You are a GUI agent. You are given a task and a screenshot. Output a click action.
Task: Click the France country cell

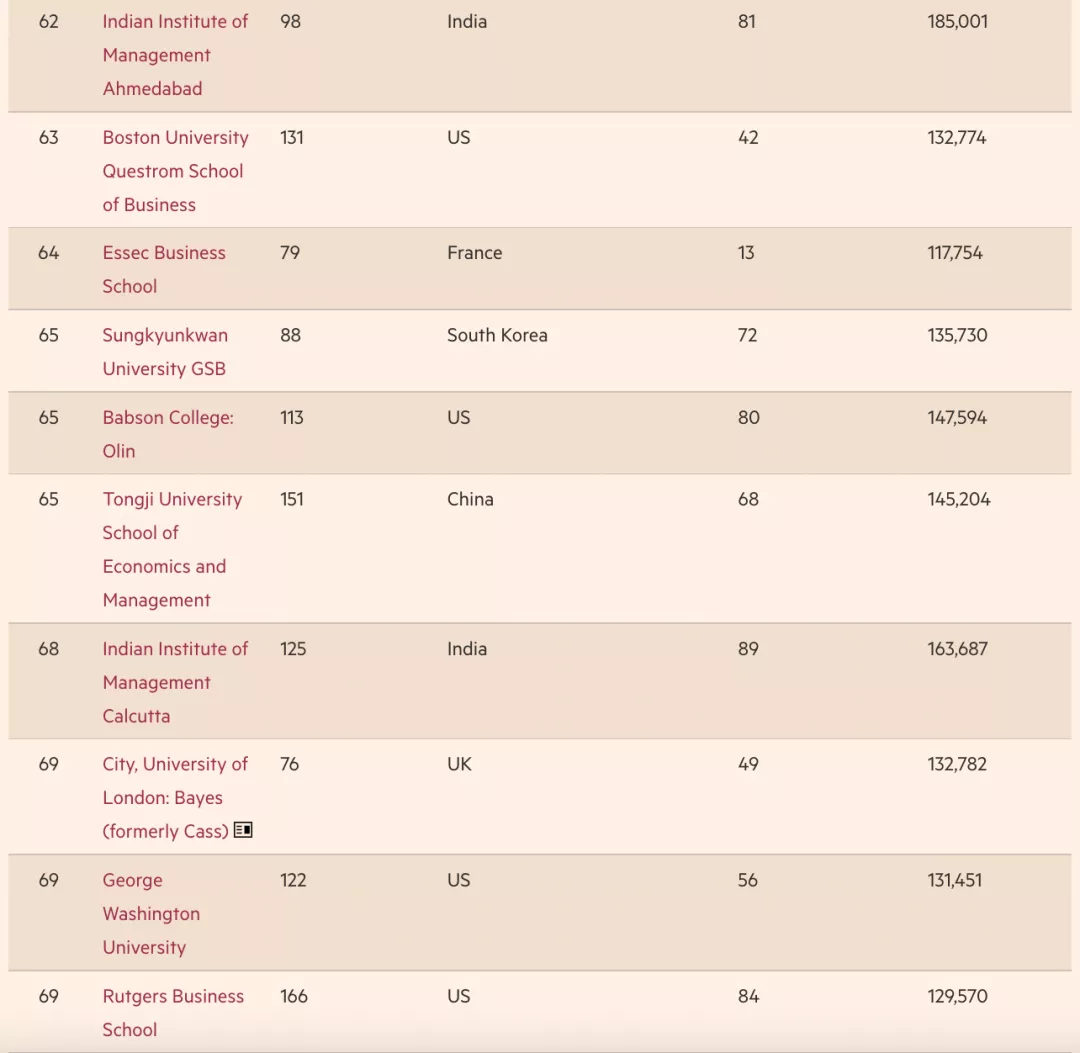pyautogui.click(x=474, y=253)
